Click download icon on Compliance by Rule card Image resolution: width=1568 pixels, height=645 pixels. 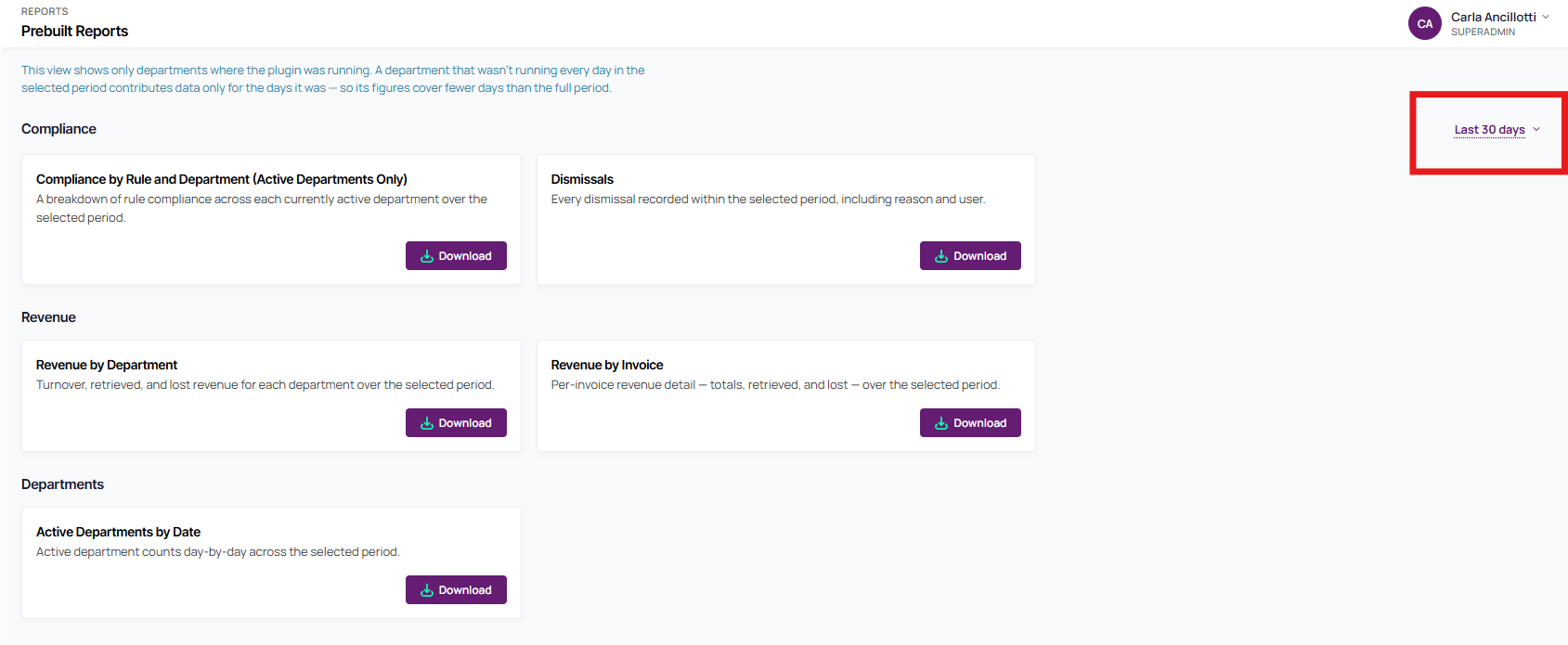coord(427,256)
